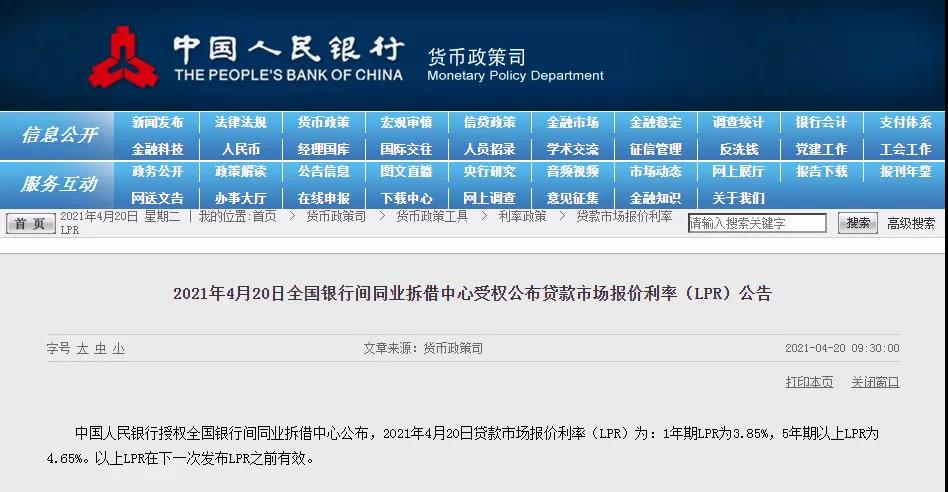The height and width of the screenshot is (492, 948).
Task: Open the 新闻发布 menu item
Action: click(x=157, y=123)
